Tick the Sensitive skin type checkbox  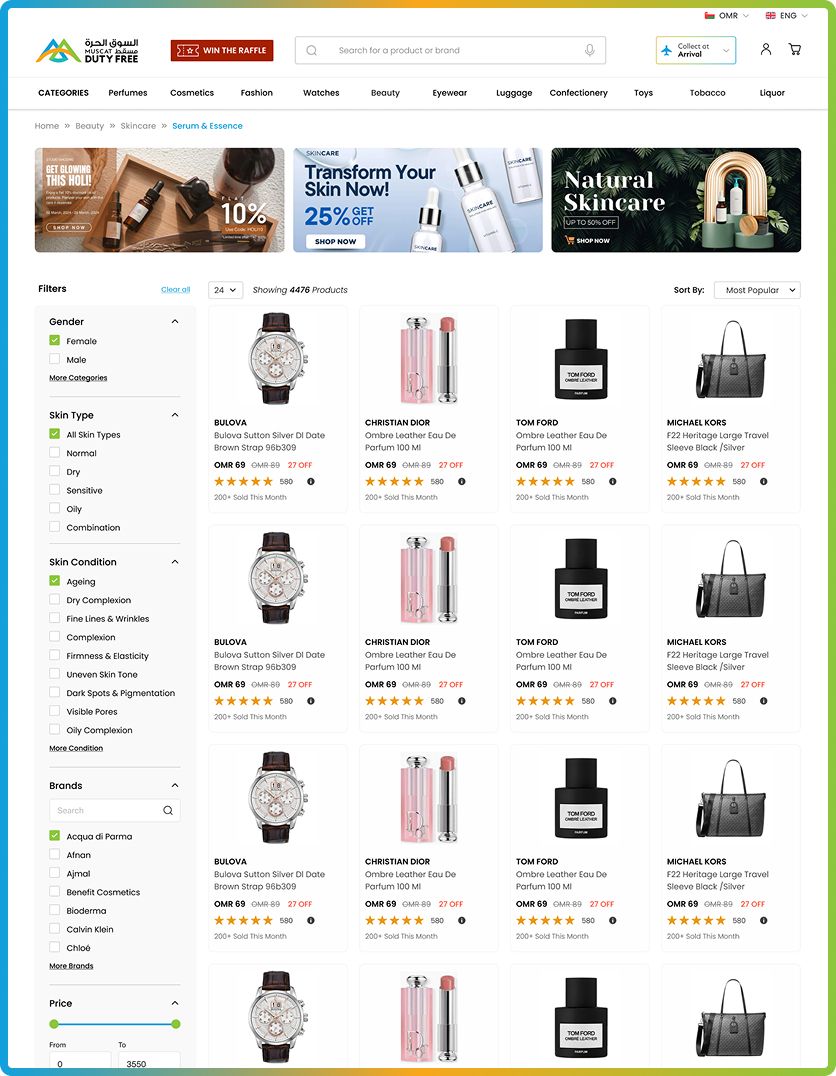pyautogui.click(x=54, y=490)
